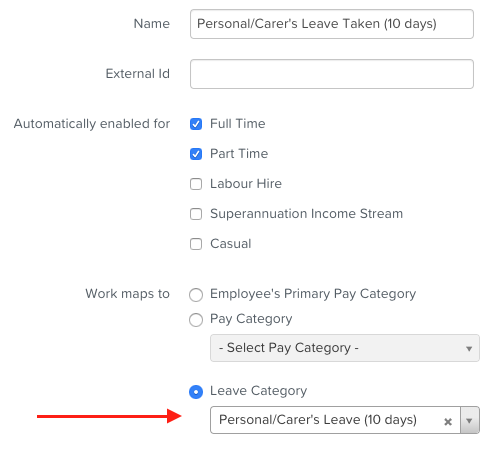Focus the External Id input field

332,74
